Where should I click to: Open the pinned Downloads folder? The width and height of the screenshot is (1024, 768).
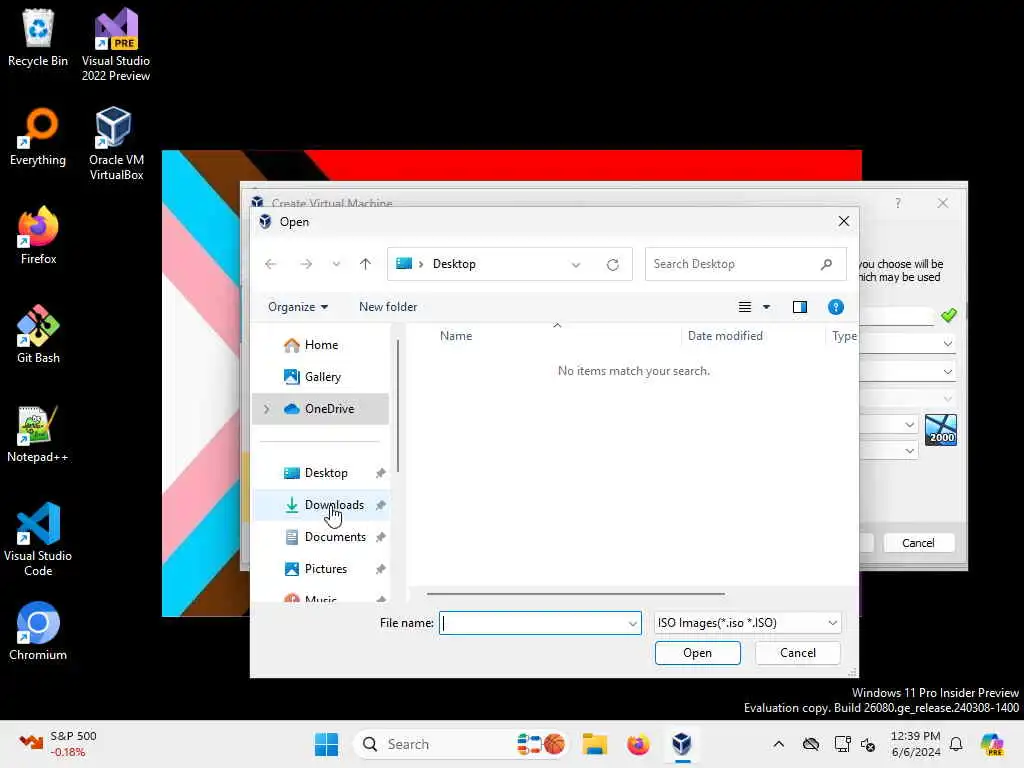click(x=321, y=505)
